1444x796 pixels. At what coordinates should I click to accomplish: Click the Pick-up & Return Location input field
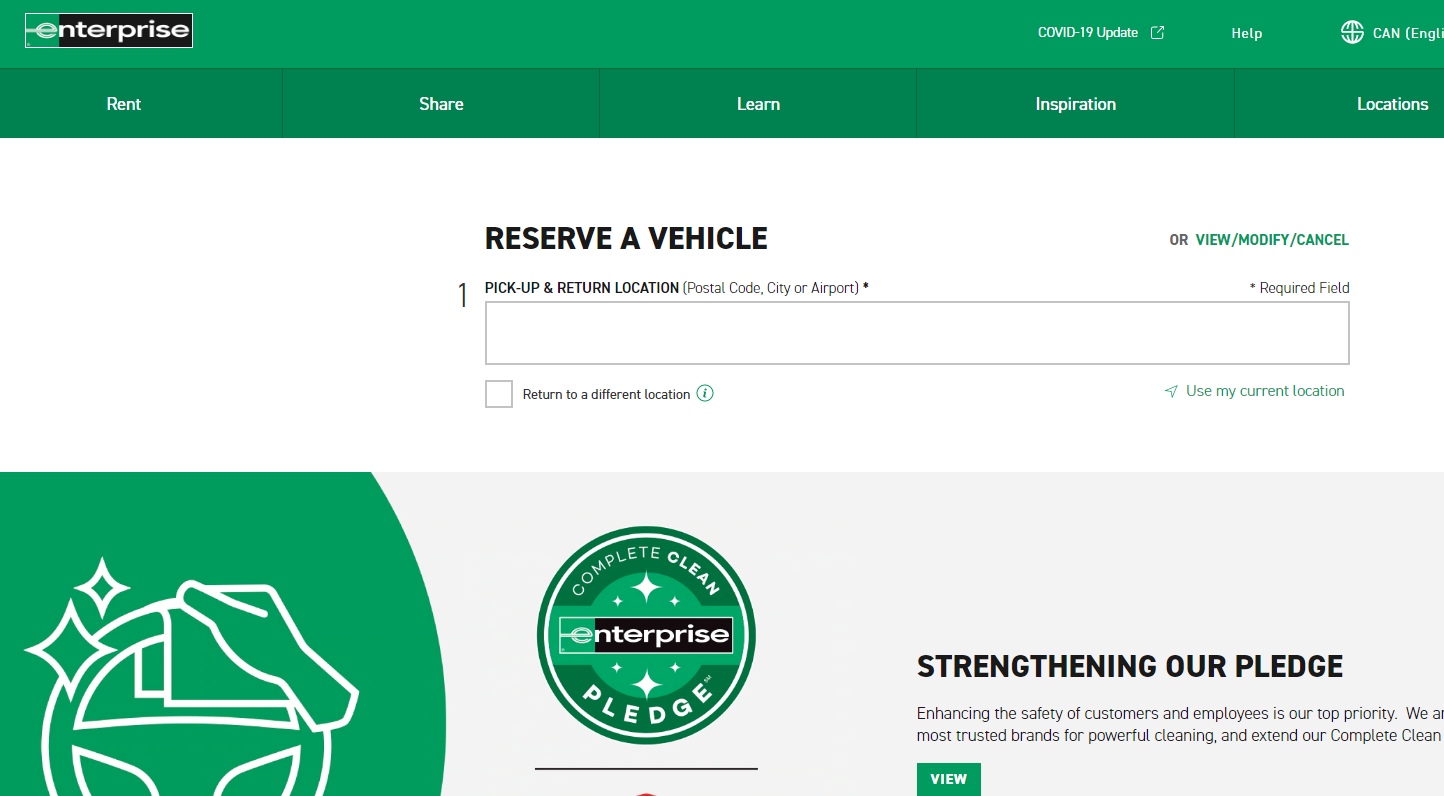pos(917,333)
